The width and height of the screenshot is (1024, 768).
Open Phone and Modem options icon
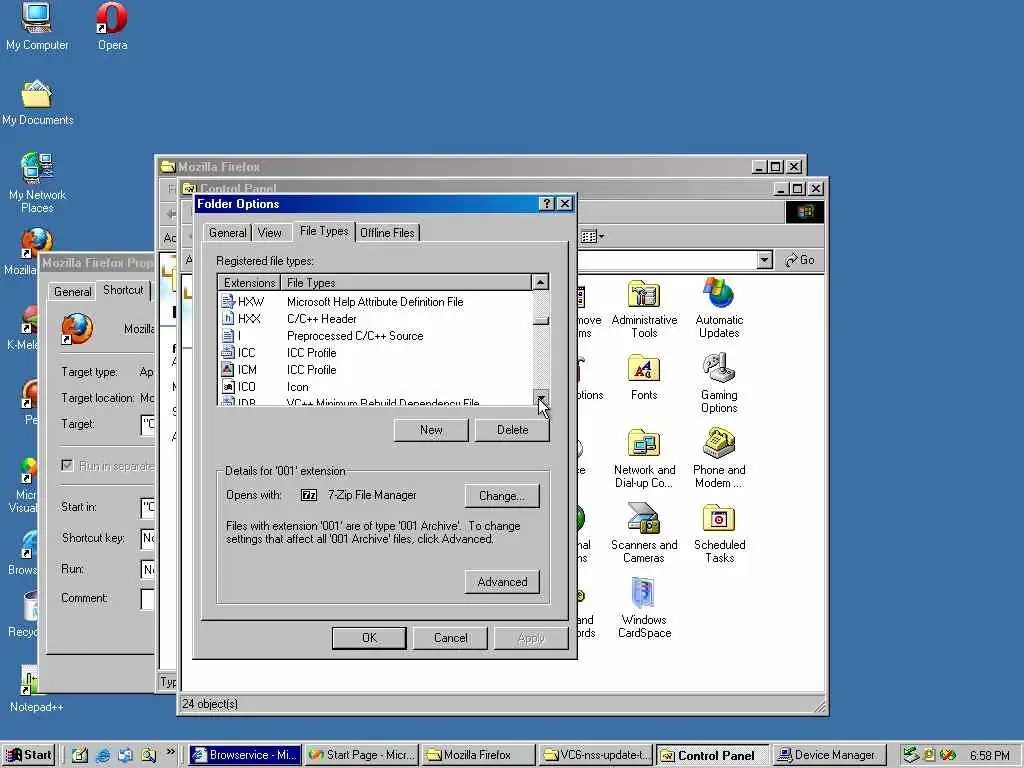point(719,458)
